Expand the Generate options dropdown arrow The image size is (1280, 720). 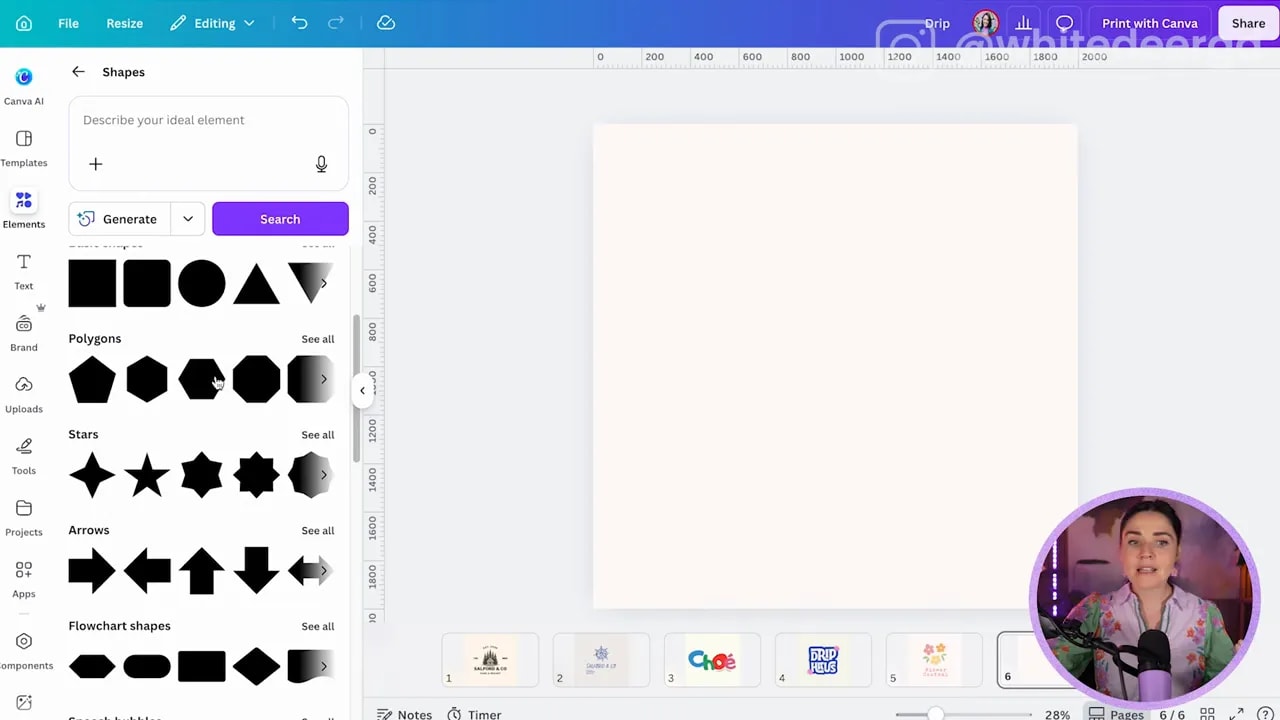point(188,219)
